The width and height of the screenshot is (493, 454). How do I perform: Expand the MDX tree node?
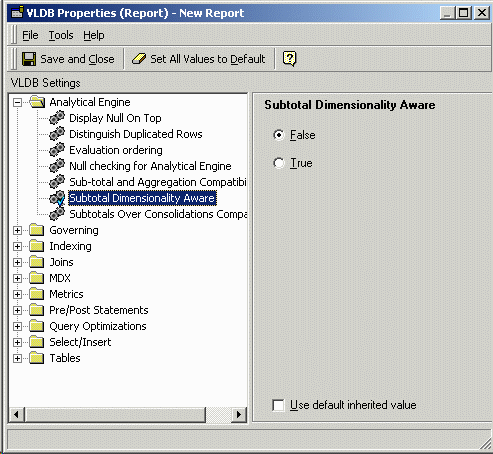18,278
